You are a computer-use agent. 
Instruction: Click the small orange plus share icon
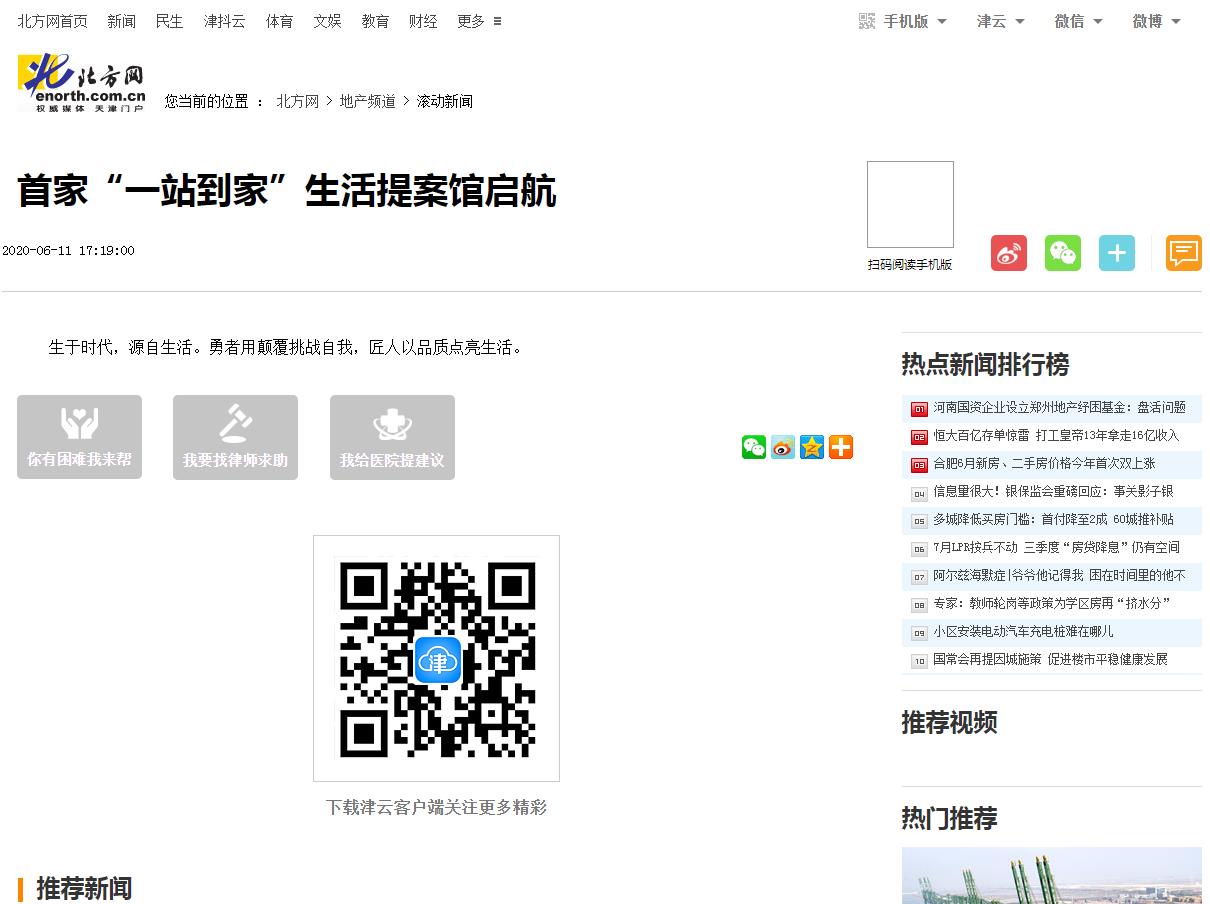coord(841,447)
